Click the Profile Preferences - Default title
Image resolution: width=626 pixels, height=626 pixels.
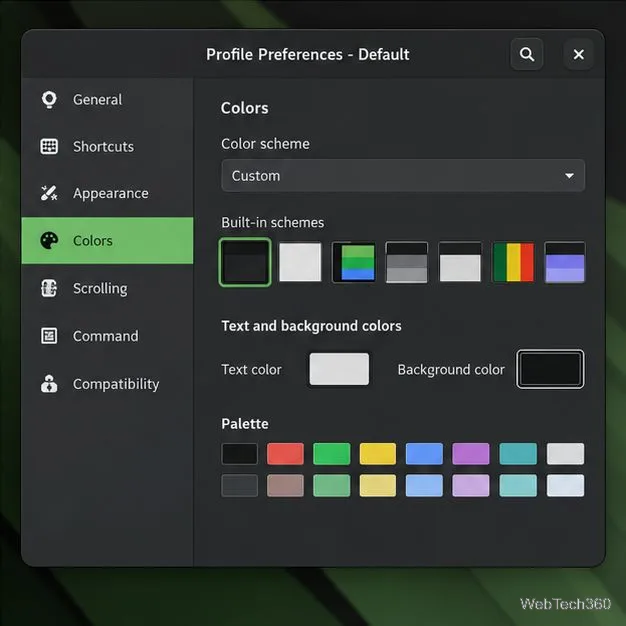307,54
